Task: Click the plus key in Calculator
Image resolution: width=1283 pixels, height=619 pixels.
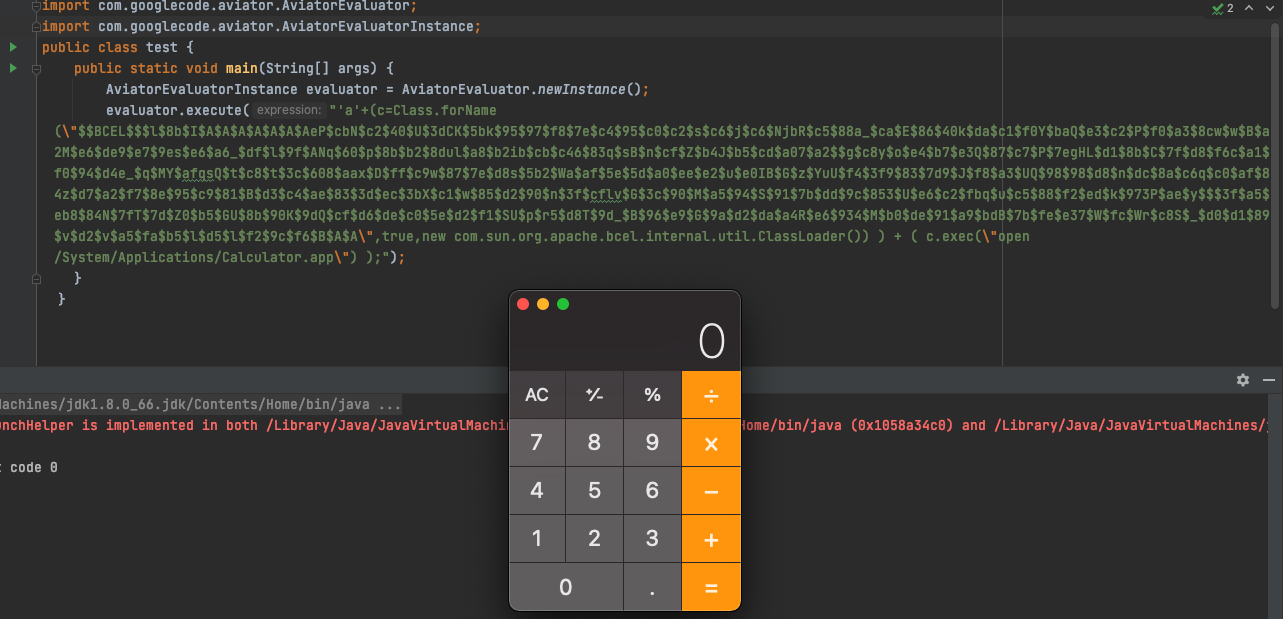Action: [x=711, y=539]
